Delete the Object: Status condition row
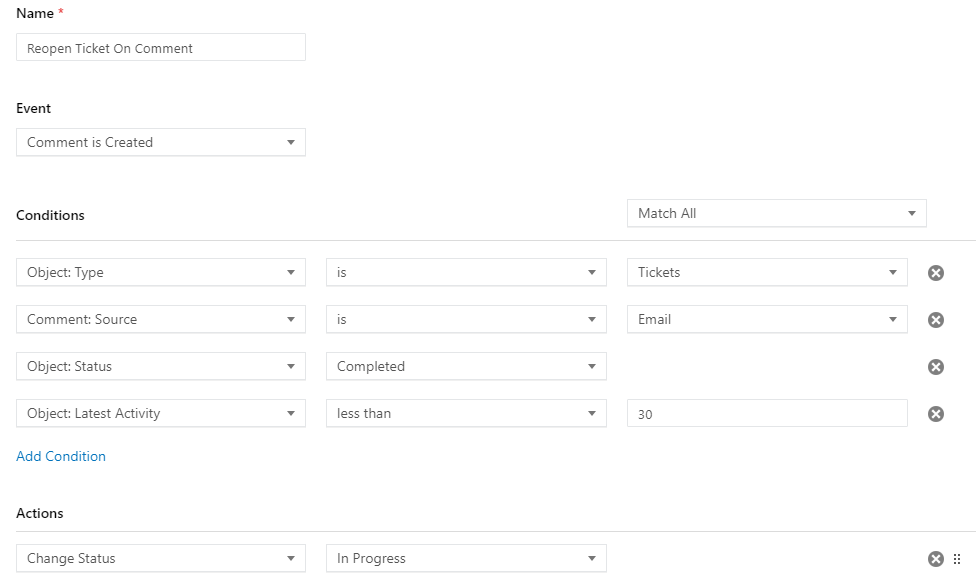Image resolution: width=977 pixels, height=585 pixels. point(936,367)
